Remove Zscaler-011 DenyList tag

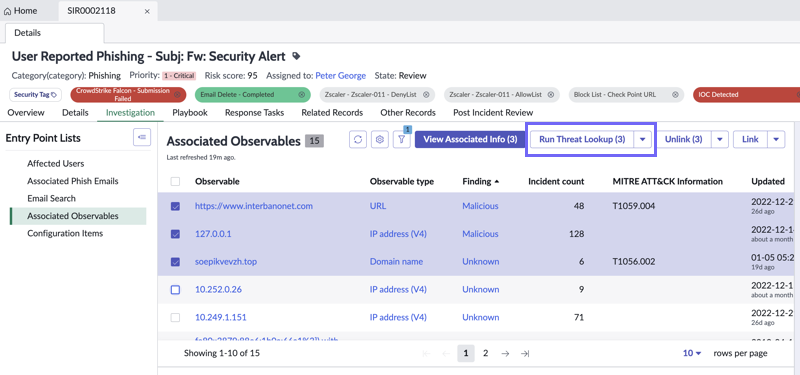pyautogui.click(x=426, y=94)
